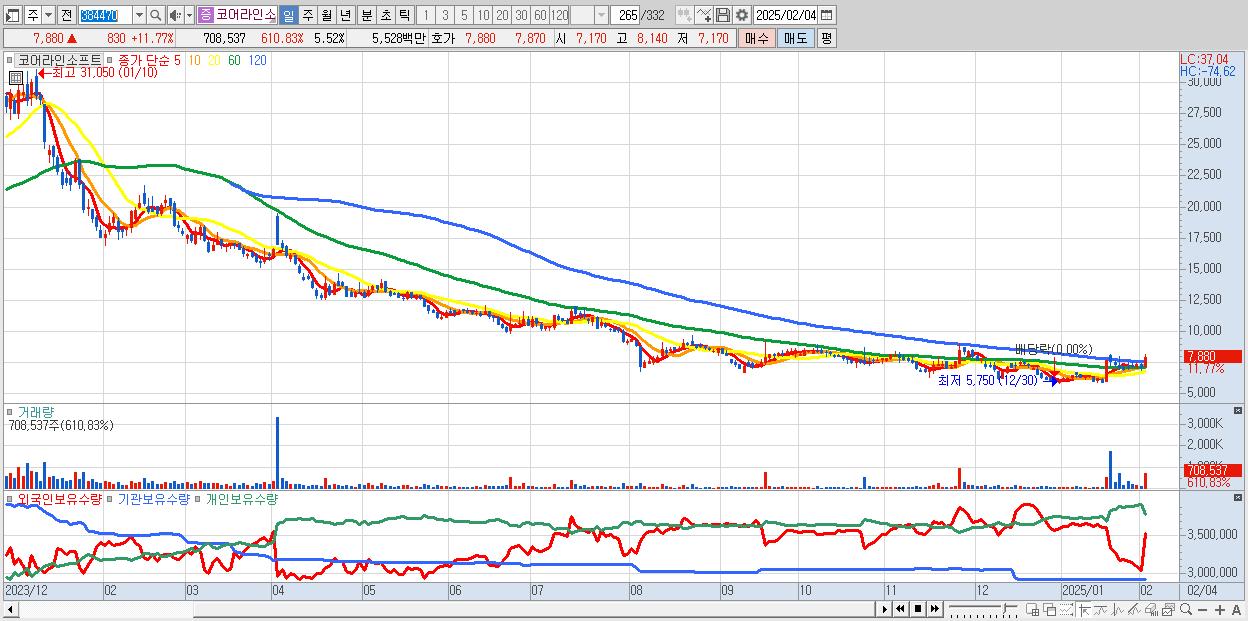This screenshot has height=621, width=1248.
Task: Expand the arrow next to the speaker icon
Action: [189, 15]
